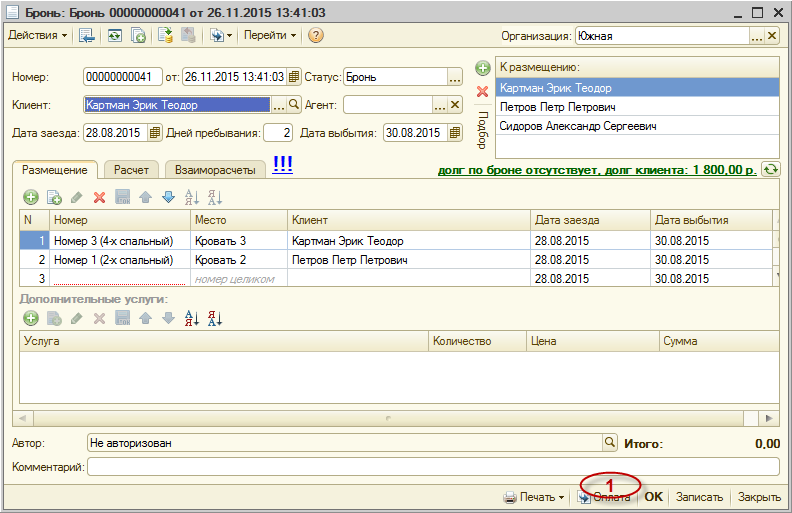792x513 pixels.
Task: Click the Закрыть button
Action: pos(759,497)
